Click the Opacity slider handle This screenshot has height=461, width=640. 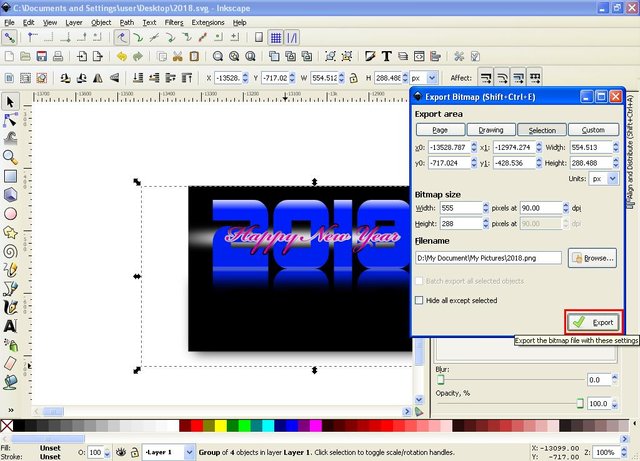pyautogui.click(x=580, y=403)
